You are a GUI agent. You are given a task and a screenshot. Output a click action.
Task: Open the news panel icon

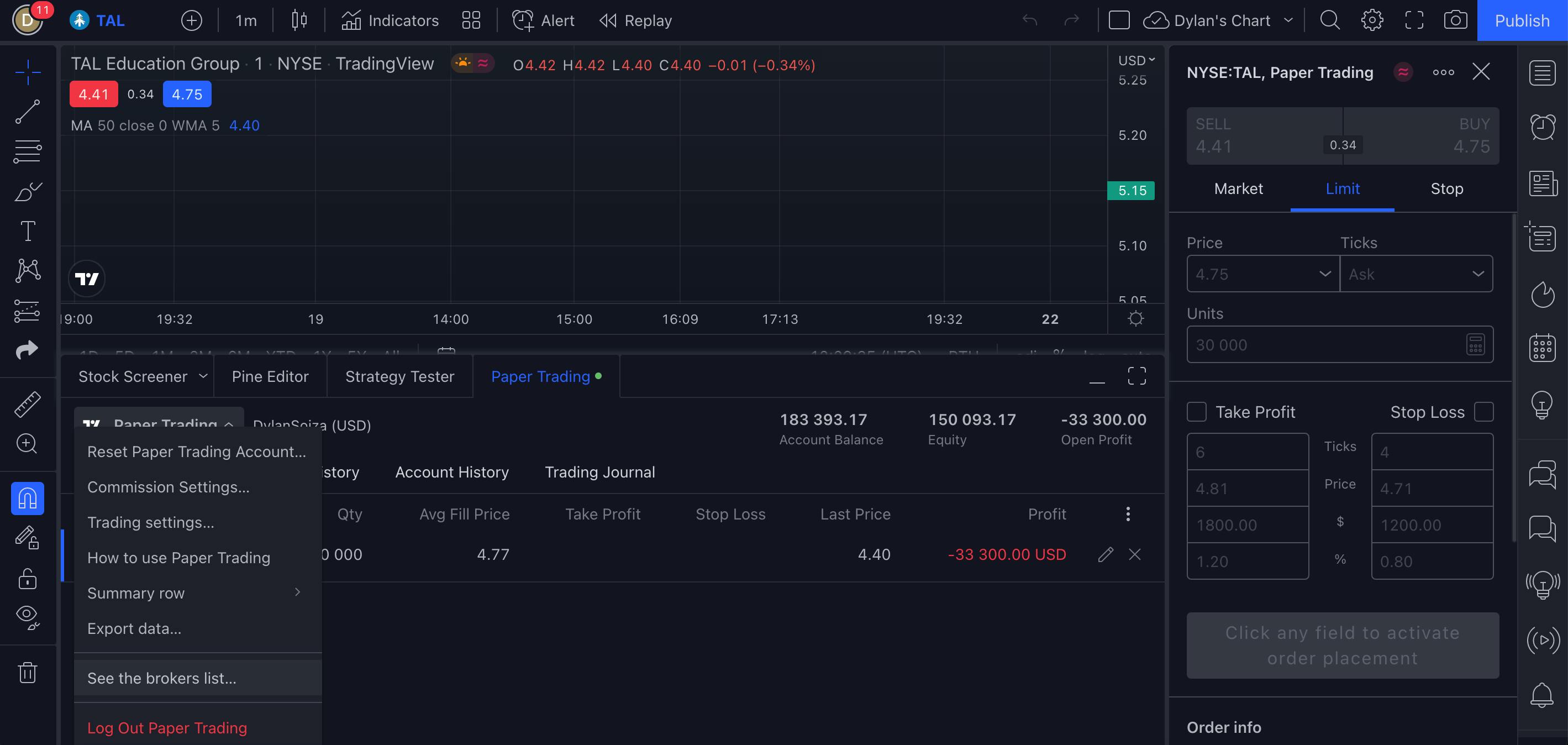coord(1543,183)
